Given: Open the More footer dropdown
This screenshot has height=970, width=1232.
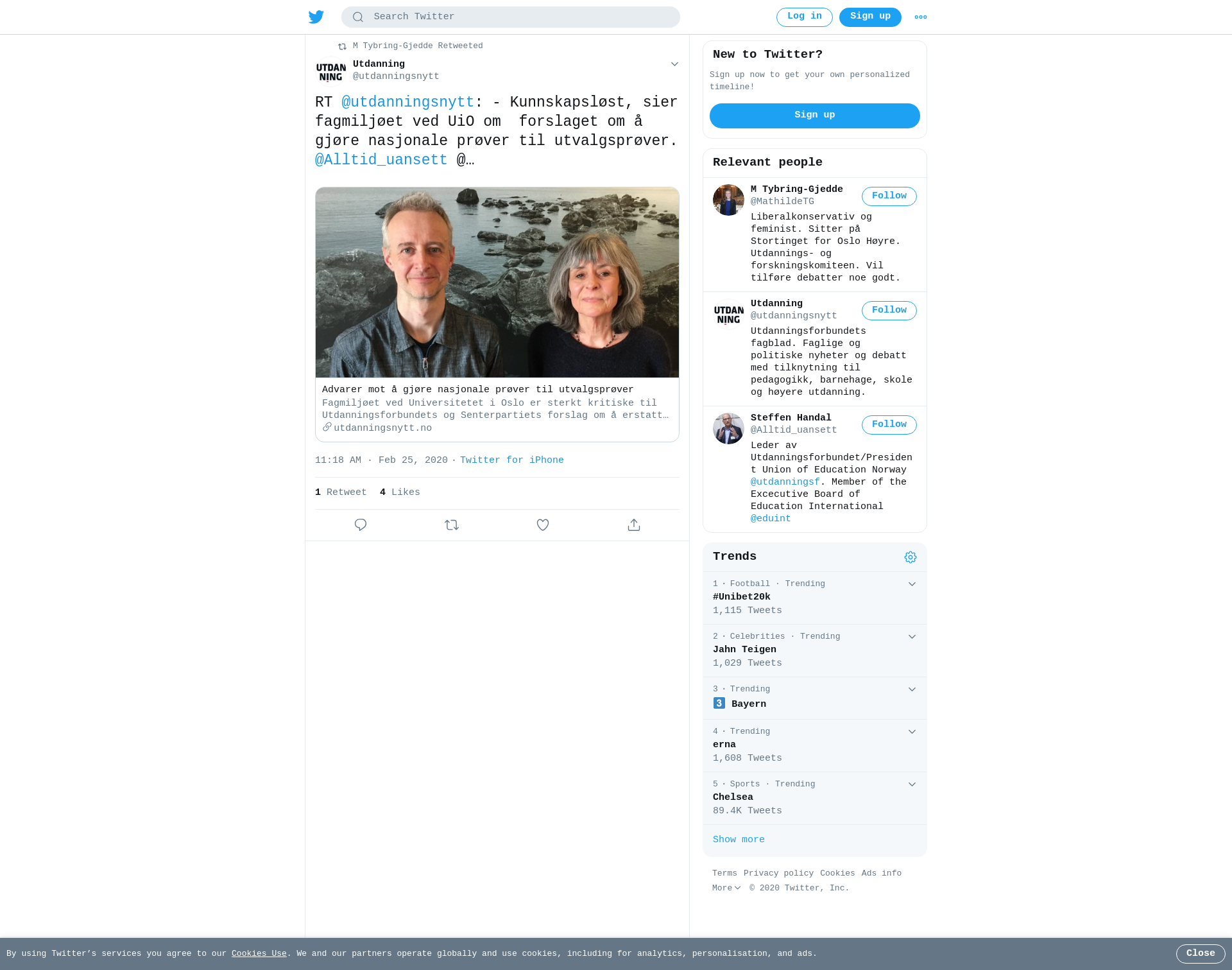Looking at the screenshot, I should coord(726,888).
